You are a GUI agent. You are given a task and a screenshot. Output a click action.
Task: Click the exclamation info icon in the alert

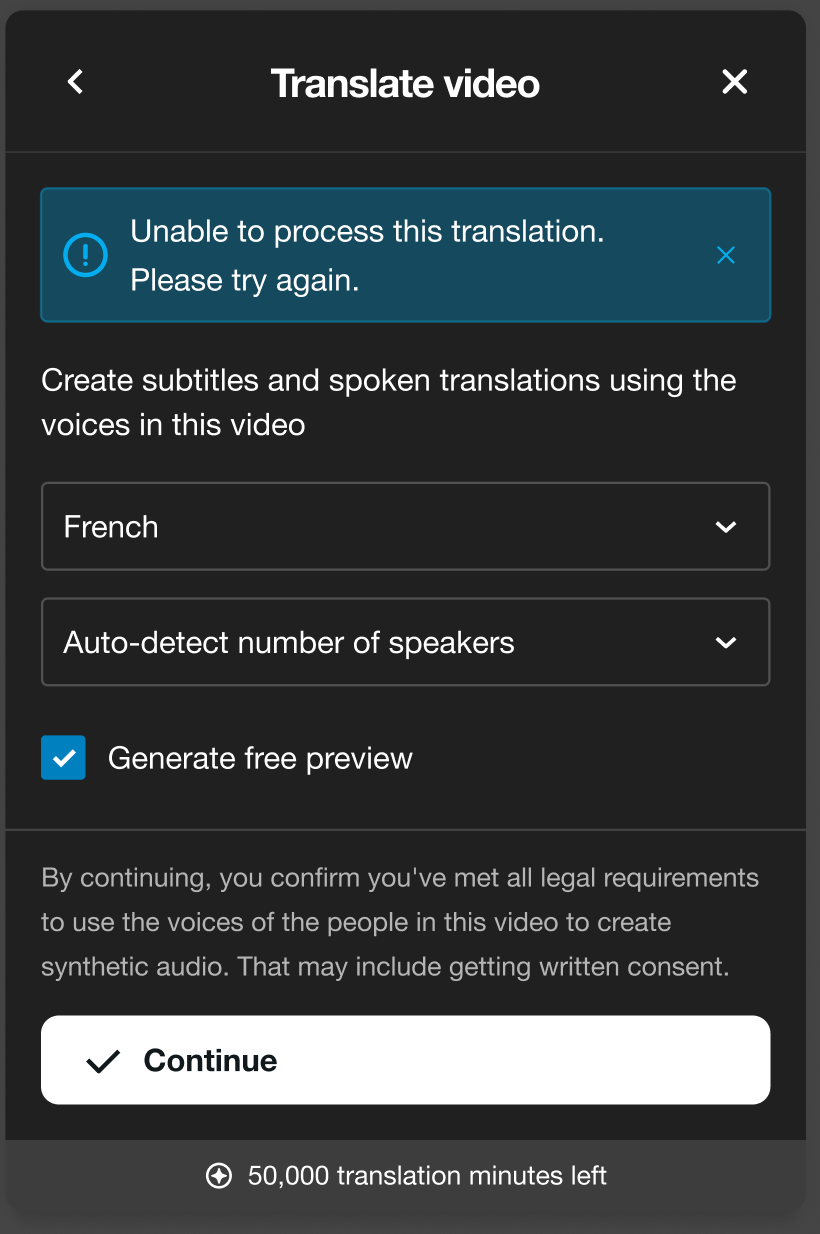click(x=85, y=255)
